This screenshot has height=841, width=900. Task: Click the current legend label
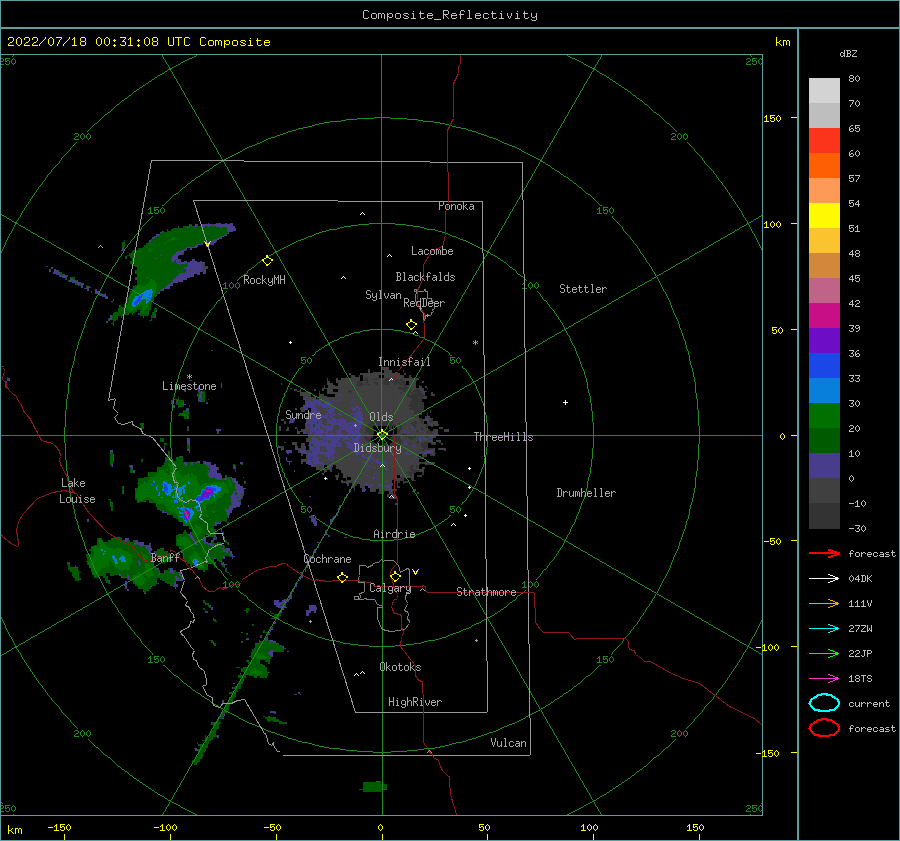pos(869,704)
